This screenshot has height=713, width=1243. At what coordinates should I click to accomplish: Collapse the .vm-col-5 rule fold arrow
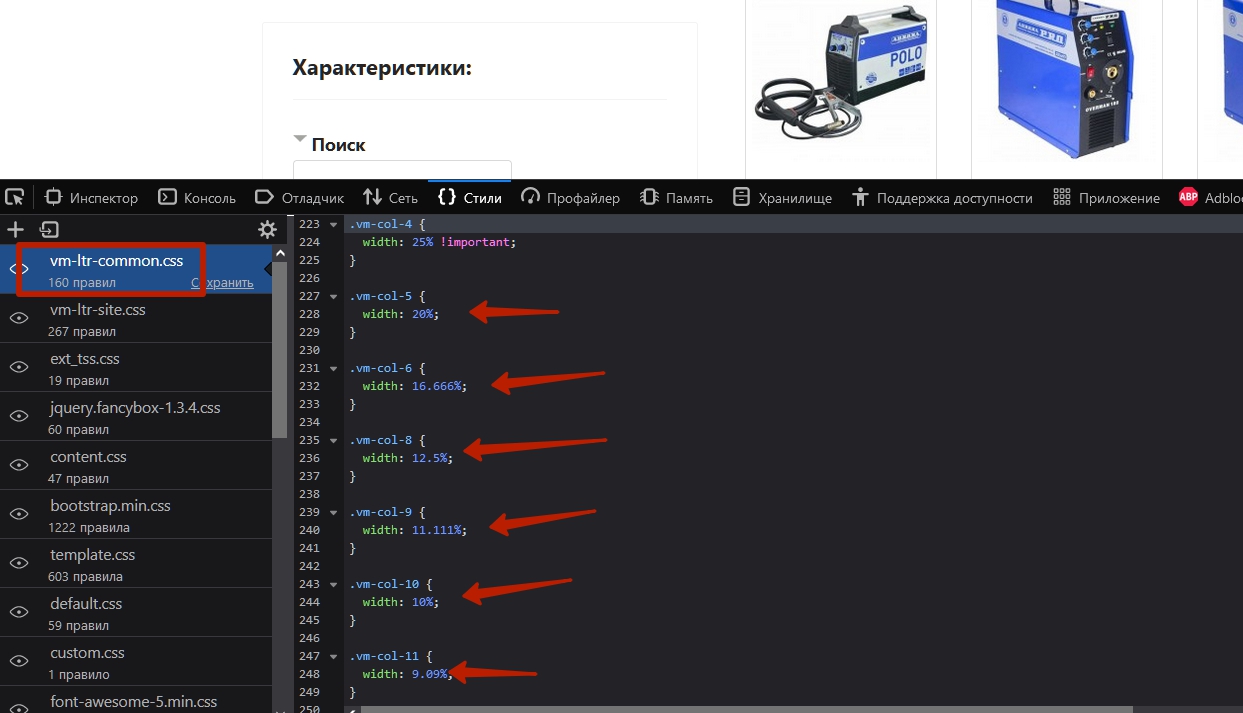click(333, 296)
